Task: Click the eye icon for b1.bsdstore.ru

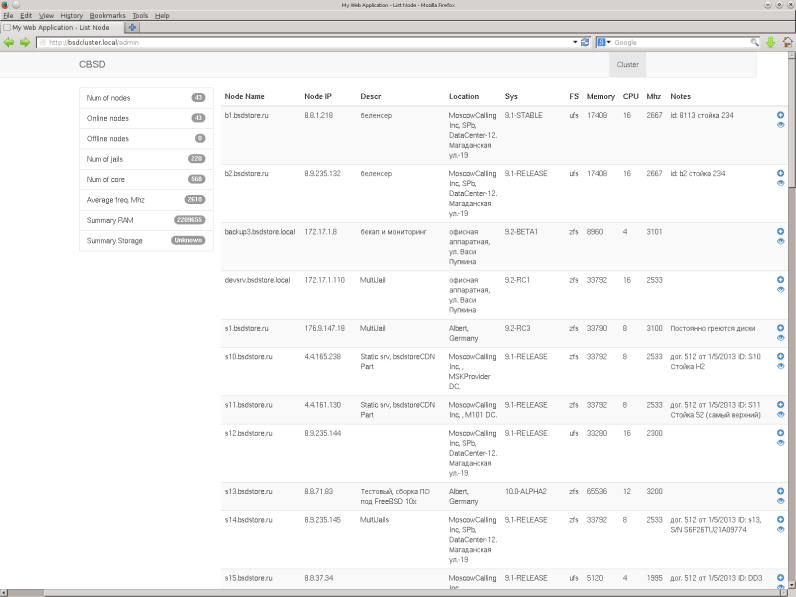Action: 780,125
